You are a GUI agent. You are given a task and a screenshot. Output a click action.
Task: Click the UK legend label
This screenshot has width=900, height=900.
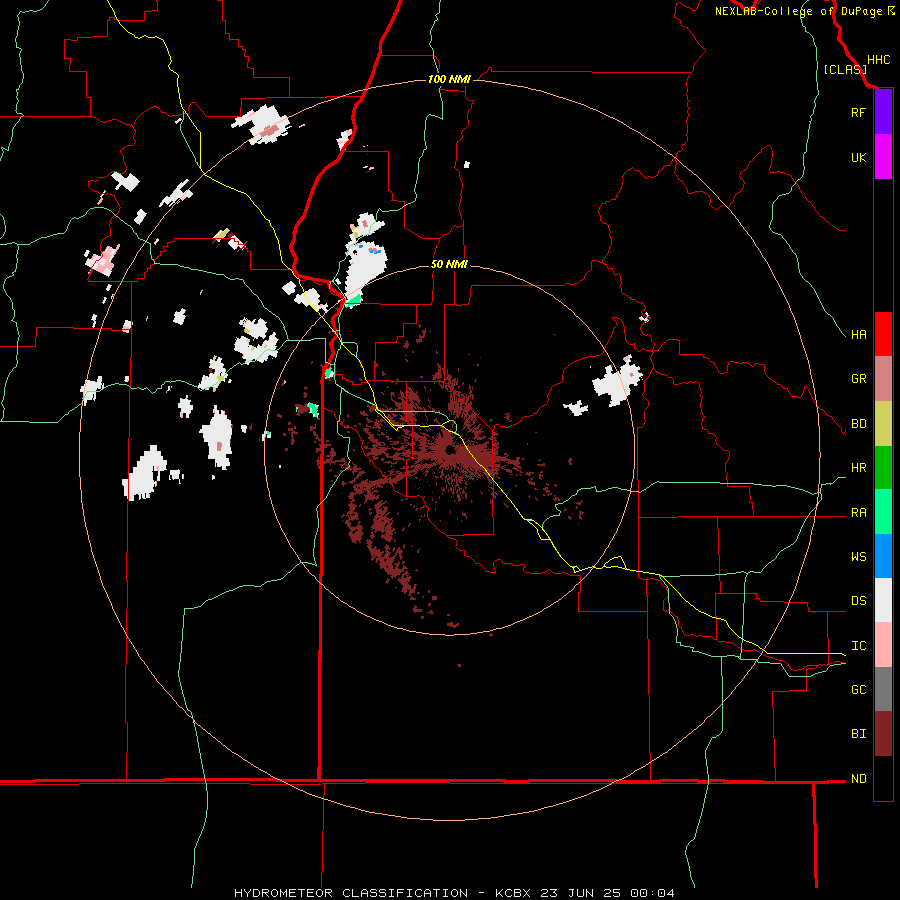pos(859,157)
